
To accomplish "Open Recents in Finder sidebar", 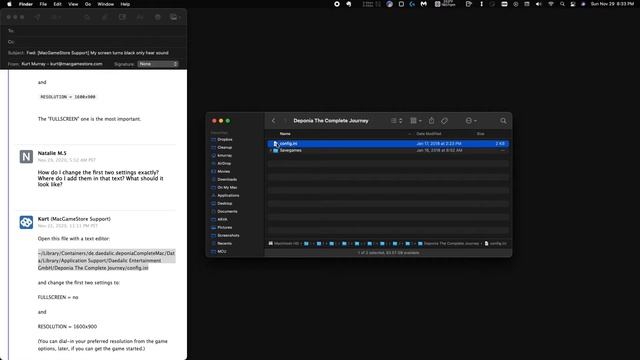I will (x=224, y=244).
